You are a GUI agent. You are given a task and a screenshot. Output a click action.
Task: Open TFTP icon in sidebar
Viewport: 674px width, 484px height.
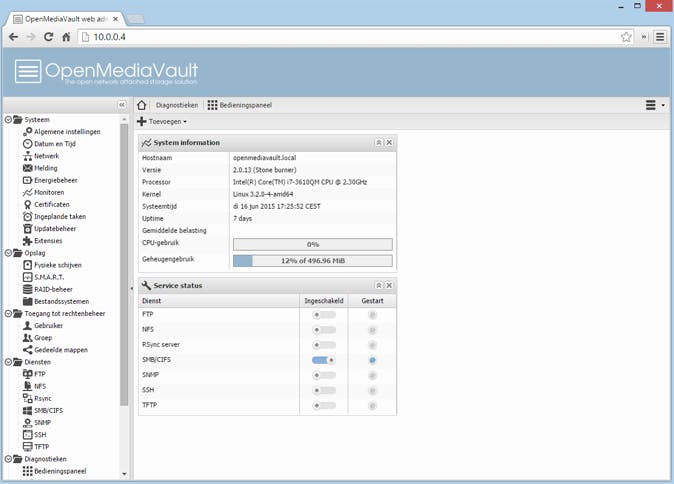(28, 447)
